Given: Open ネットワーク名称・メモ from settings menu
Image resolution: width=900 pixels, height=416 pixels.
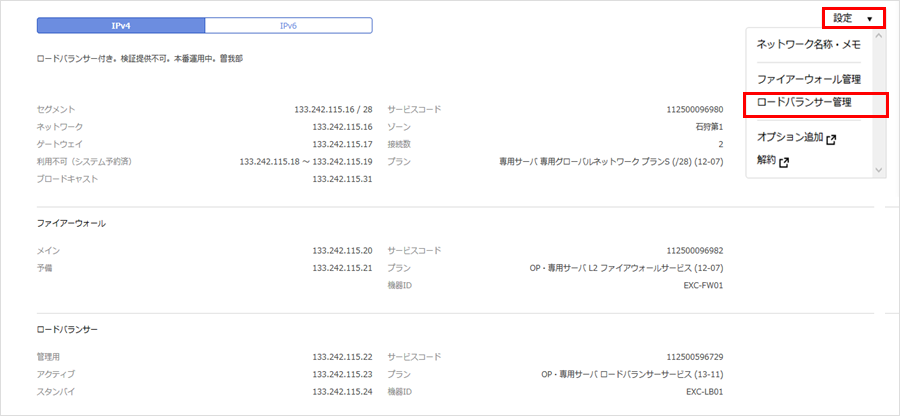Looking at the screenshot, I should click(808, 45).
